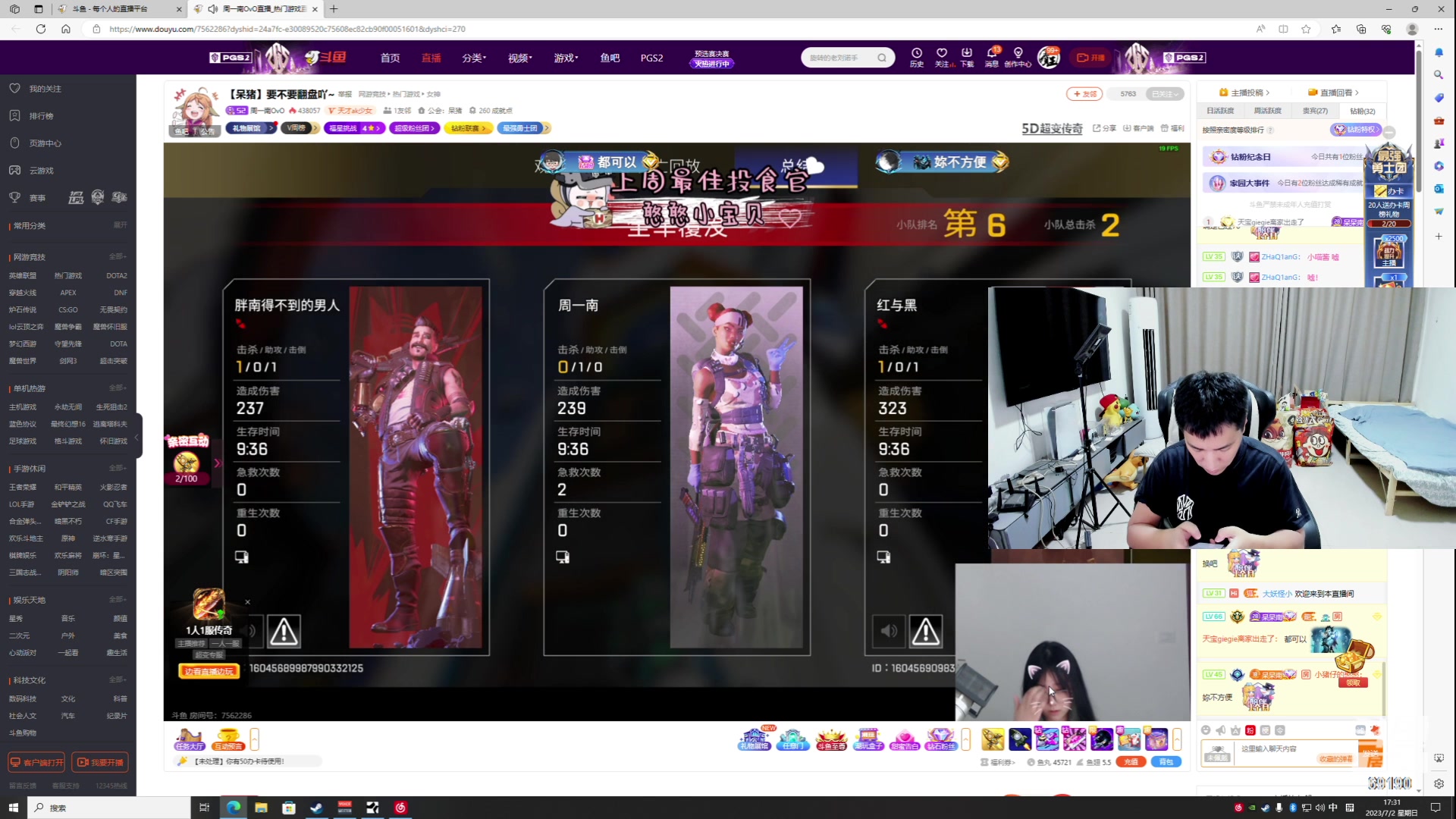Viewport: 1456px width, 819px height.
Task: Expand the 游戏 dropdown in the top nav
Action: pyautogui.click(x=566, y=58)
